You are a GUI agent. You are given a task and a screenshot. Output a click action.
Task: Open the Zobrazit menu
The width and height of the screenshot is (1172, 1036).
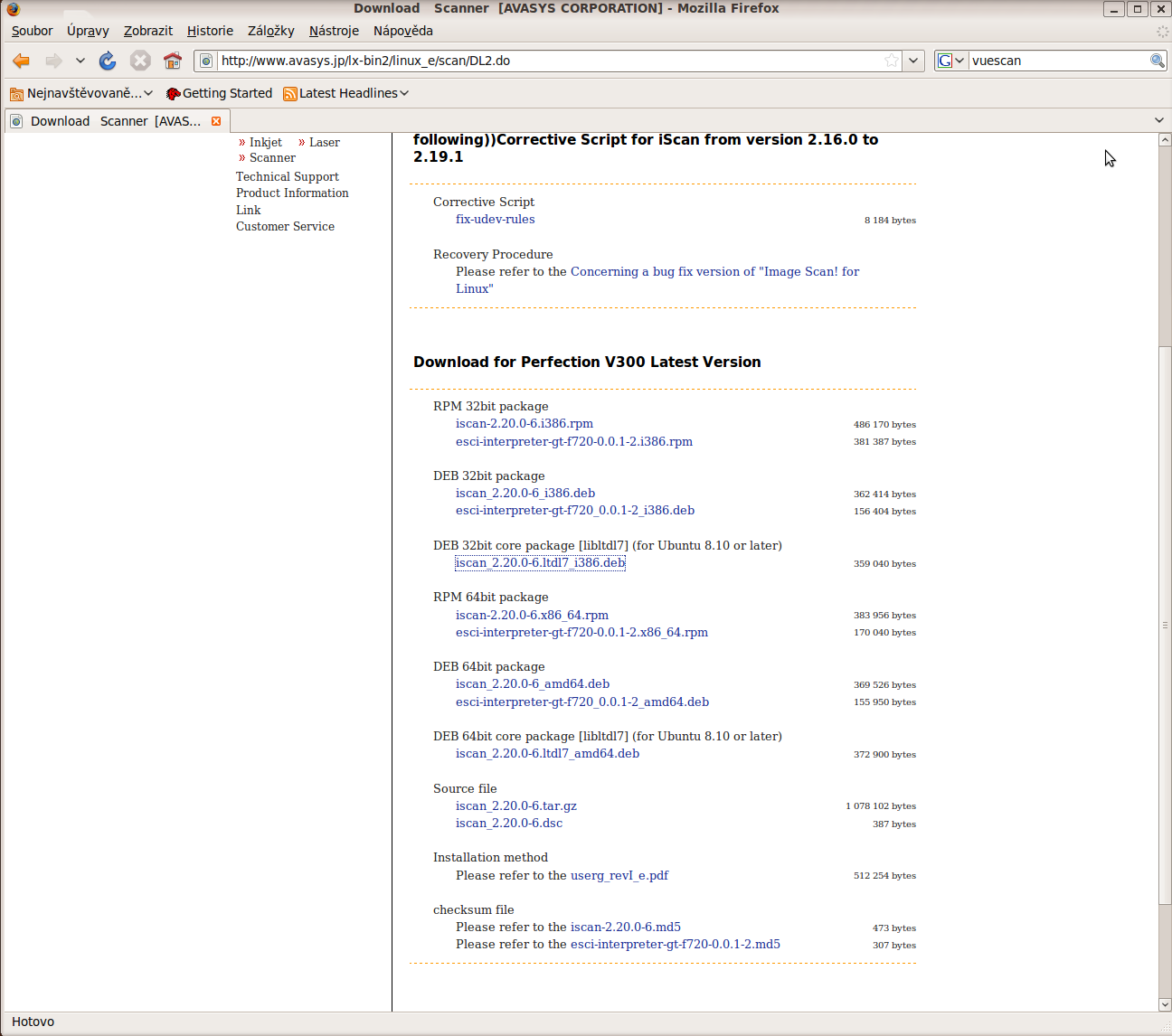tap(148, 31)
